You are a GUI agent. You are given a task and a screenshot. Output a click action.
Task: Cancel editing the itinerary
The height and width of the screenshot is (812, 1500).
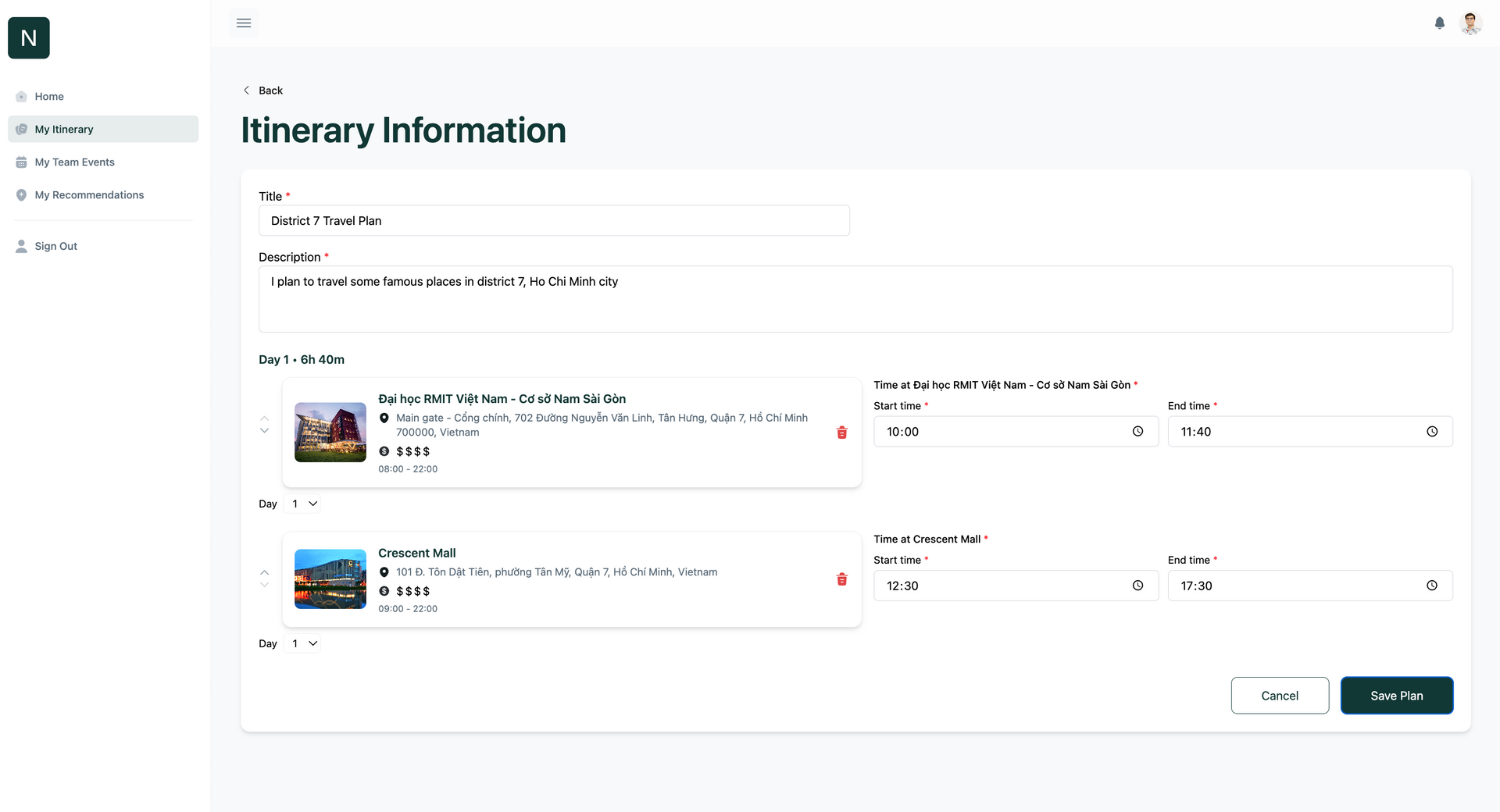pos(1279,696)
